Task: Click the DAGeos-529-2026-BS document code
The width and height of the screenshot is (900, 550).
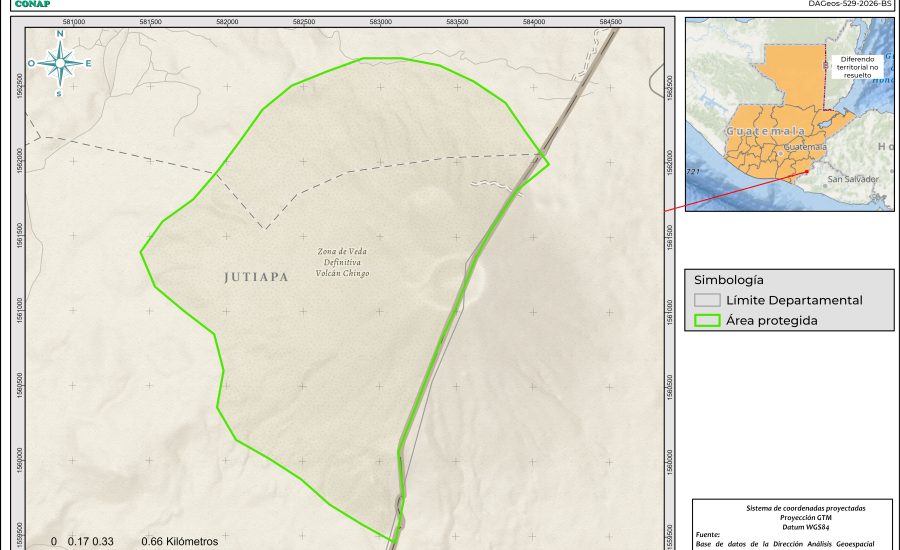Action: coord(849,4)
